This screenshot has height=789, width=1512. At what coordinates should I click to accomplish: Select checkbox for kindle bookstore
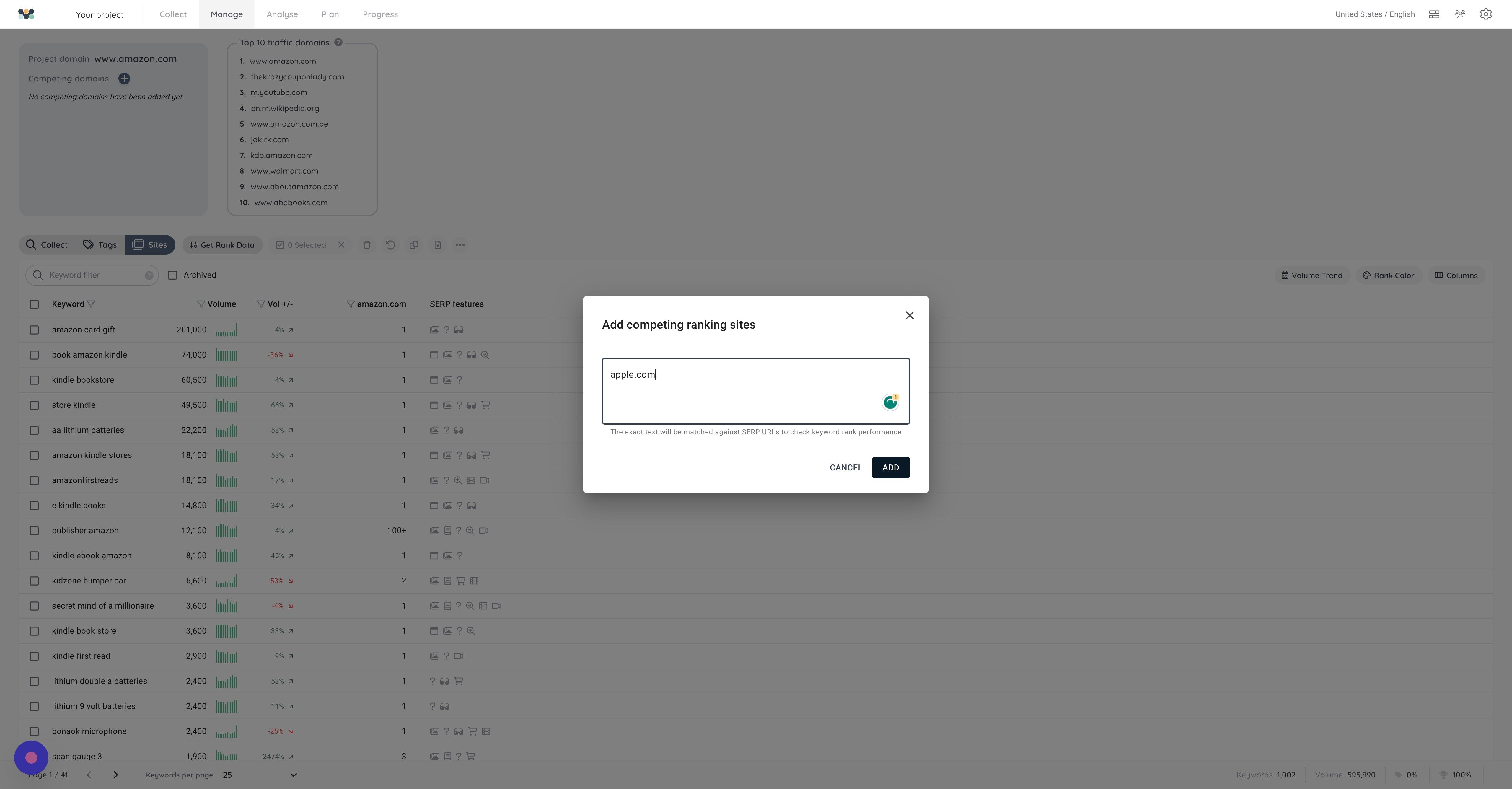click(x=34, y=380)
